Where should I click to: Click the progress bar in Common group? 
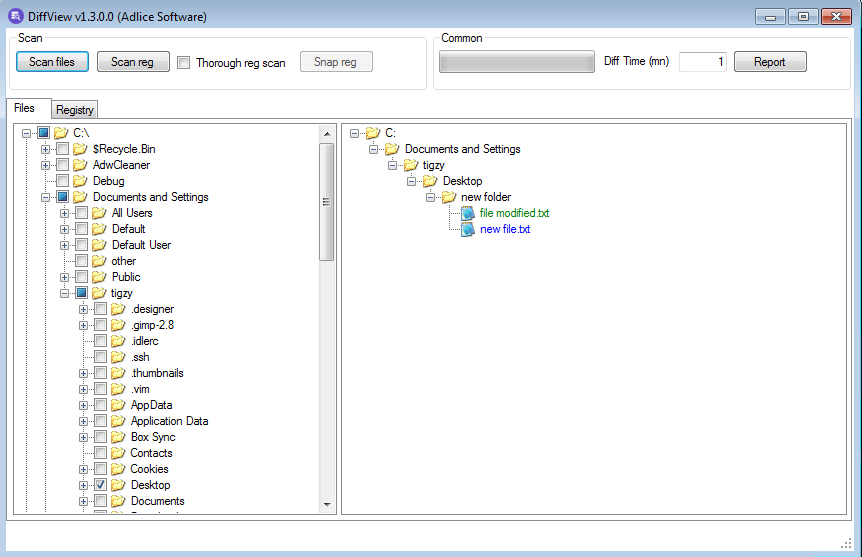click(517, 62)
